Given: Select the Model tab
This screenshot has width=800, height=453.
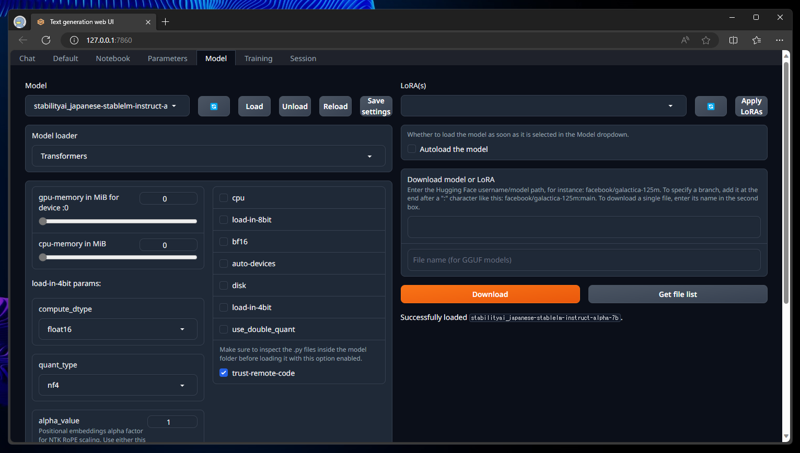Looking at the screenshot, I should [216, 58].
